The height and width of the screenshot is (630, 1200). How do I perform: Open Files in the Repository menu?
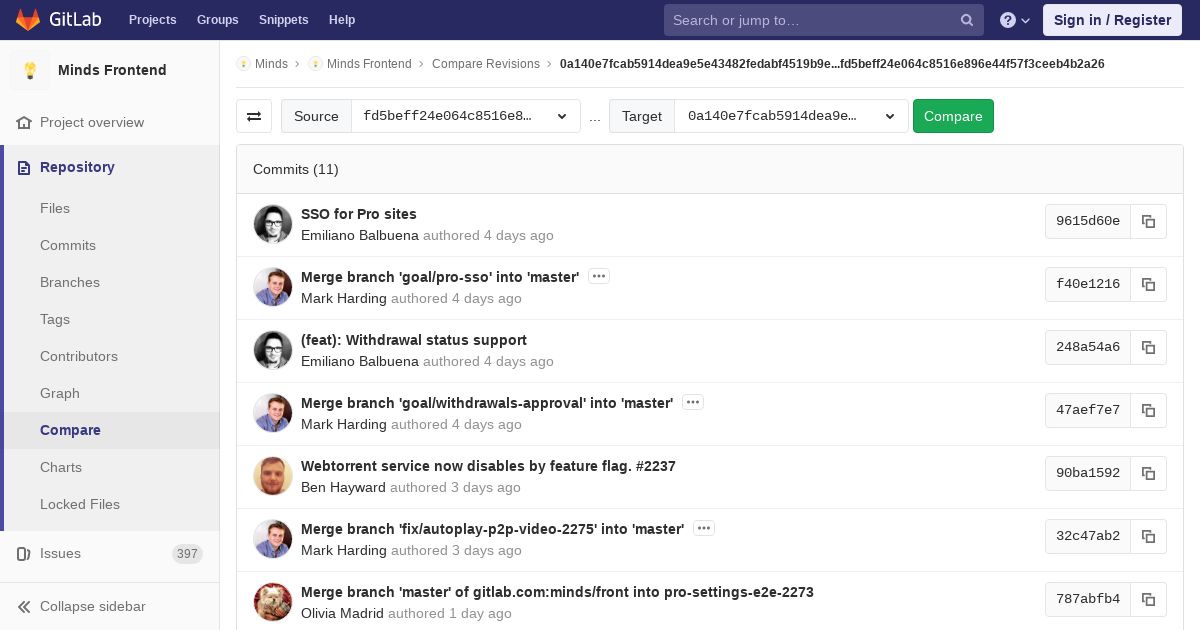(55, 208)
